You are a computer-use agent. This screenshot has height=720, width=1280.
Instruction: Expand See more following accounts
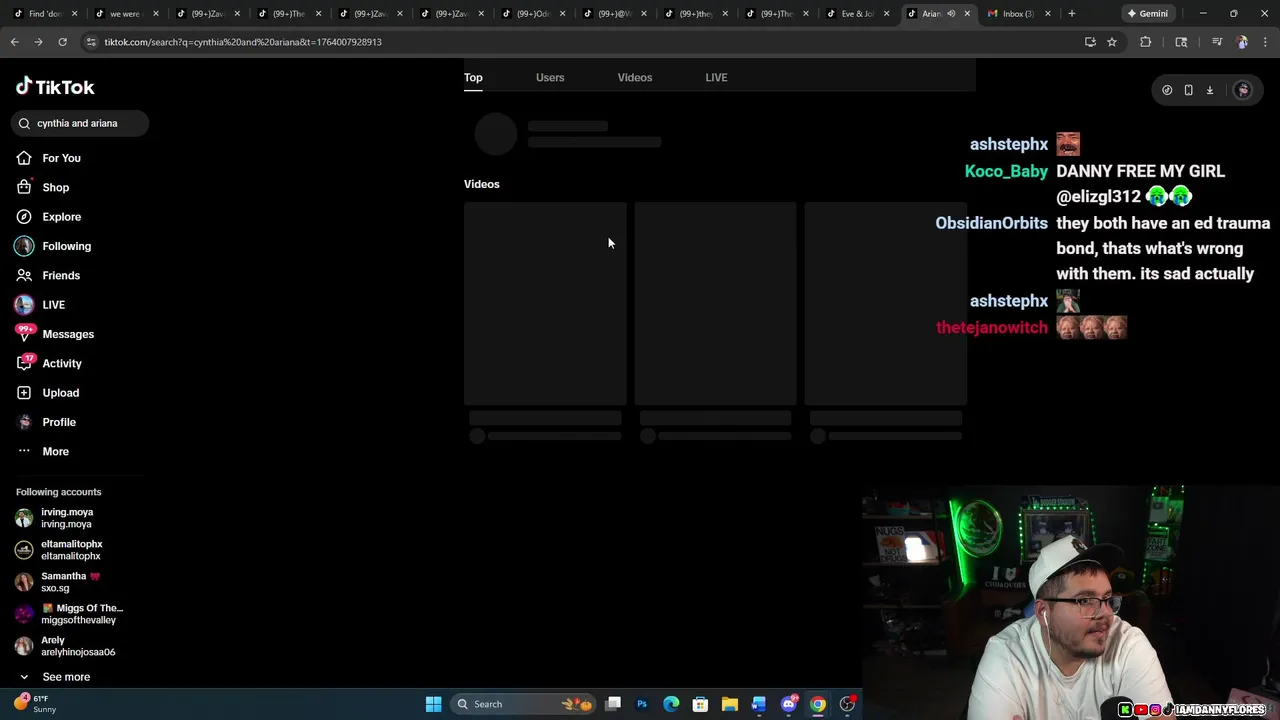pos(66,677)
